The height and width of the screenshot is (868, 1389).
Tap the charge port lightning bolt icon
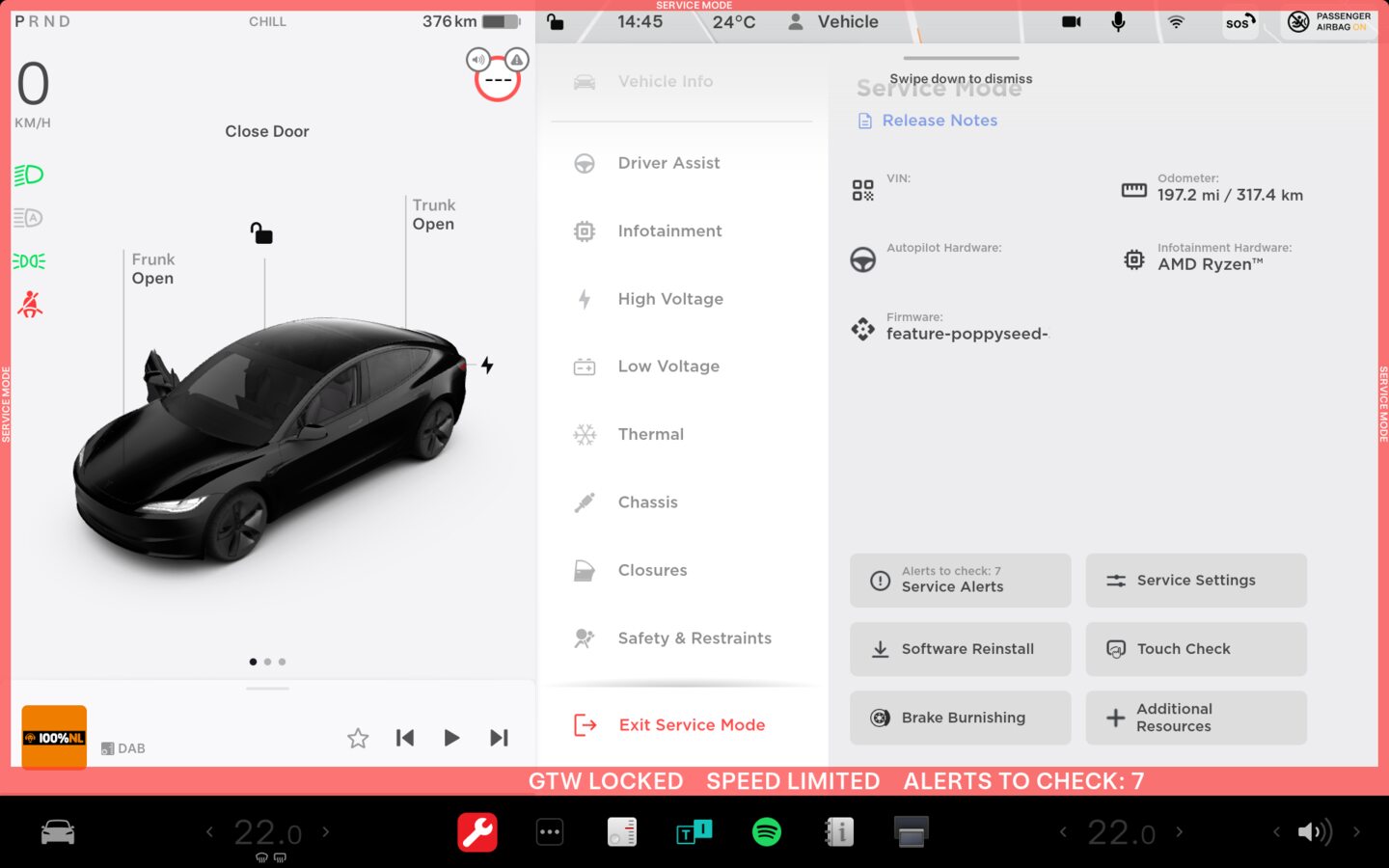487,366
